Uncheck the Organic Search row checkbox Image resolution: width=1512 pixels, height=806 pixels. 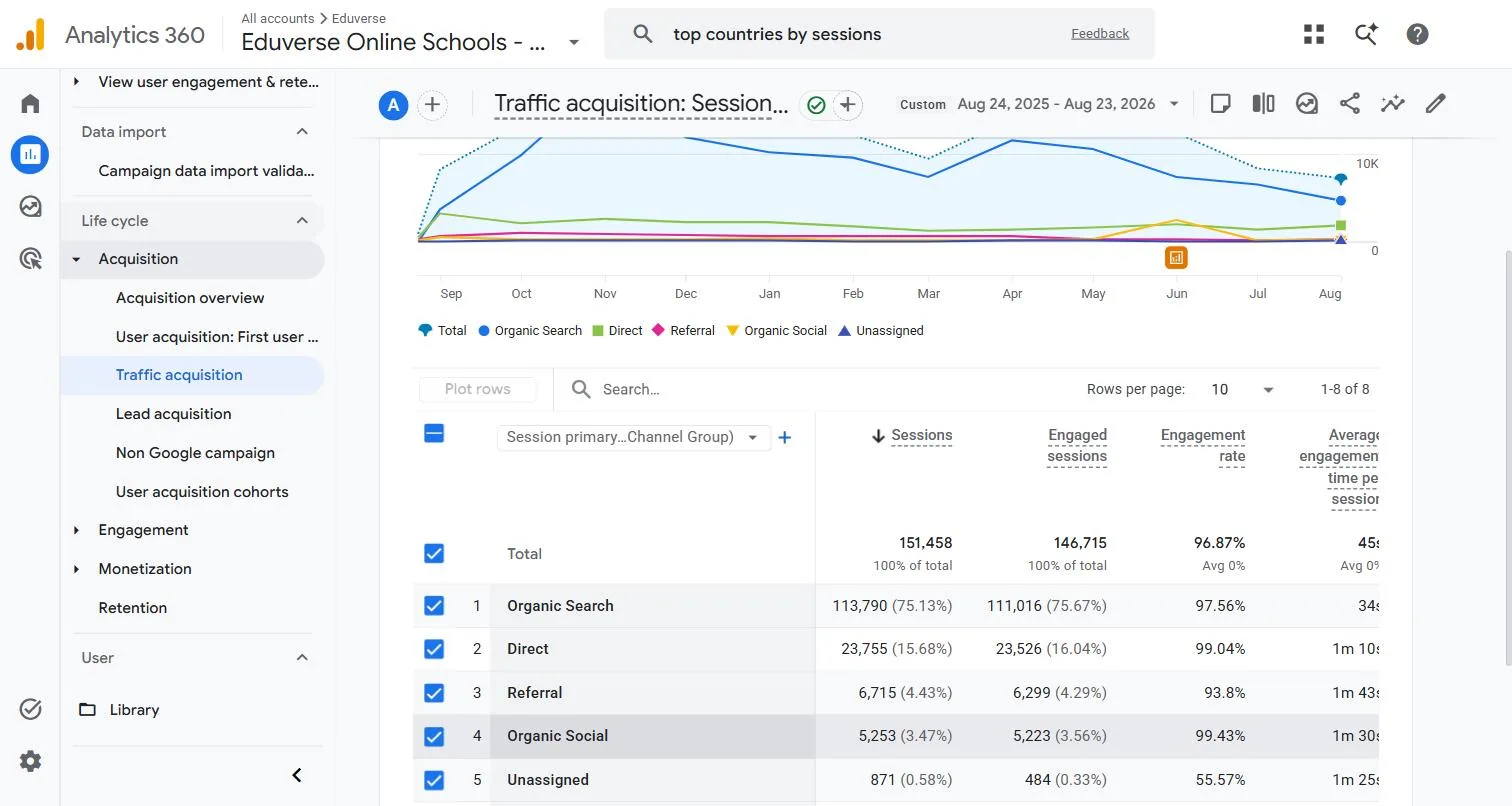point(434,605)
